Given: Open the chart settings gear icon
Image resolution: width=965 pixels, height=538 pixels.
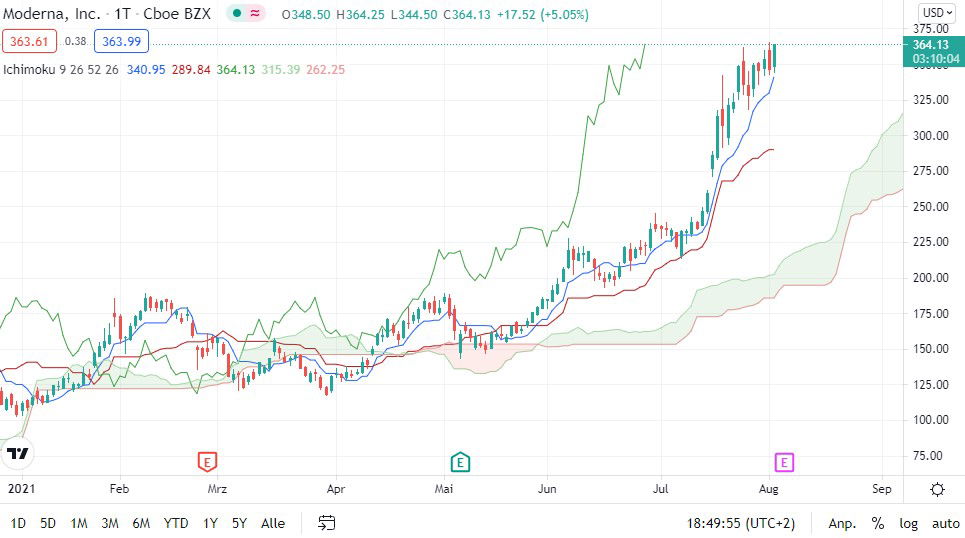Looking at the screenshot, I should pyautogui.click(x=937, y=489).
